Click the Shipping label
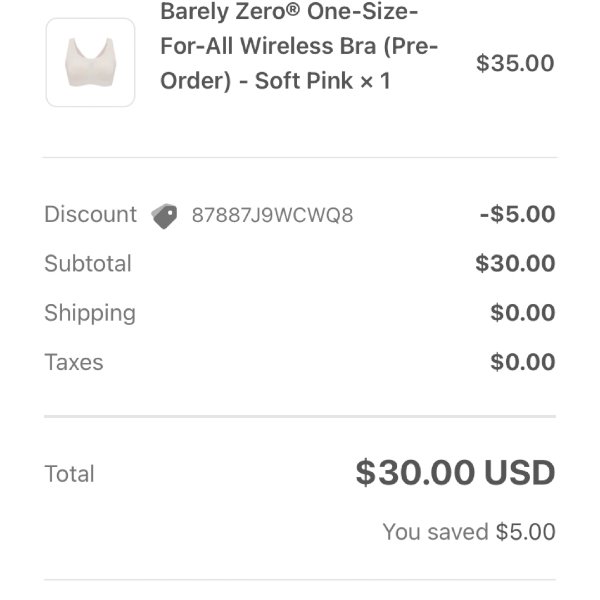This screenshot has height=600, width=600. tap(90, 313)
